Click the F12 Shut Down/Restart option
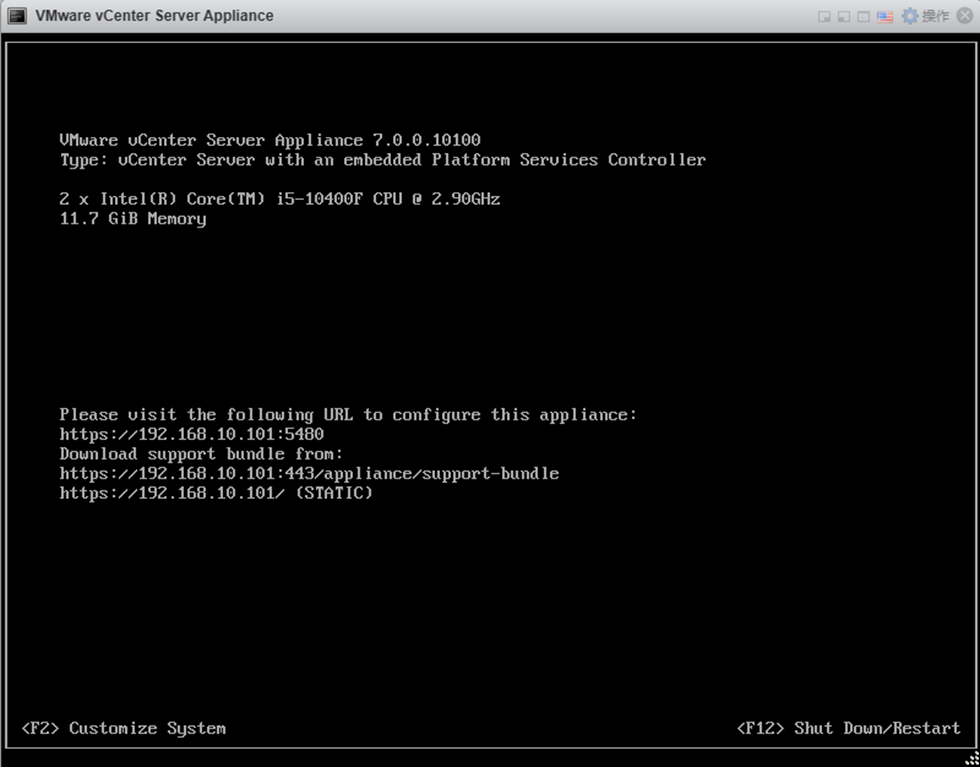 tap(848, 728)
